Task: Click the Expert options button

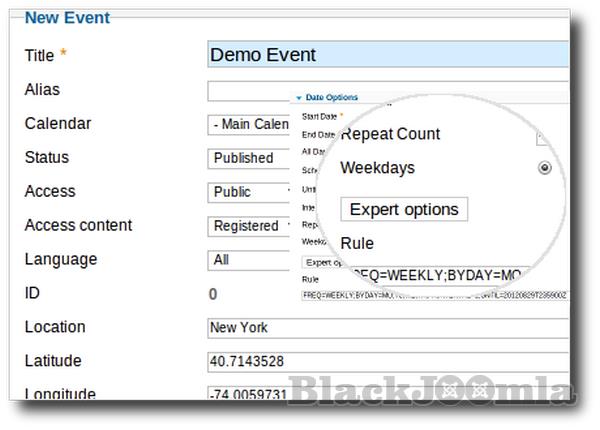Action: (404, 209)
